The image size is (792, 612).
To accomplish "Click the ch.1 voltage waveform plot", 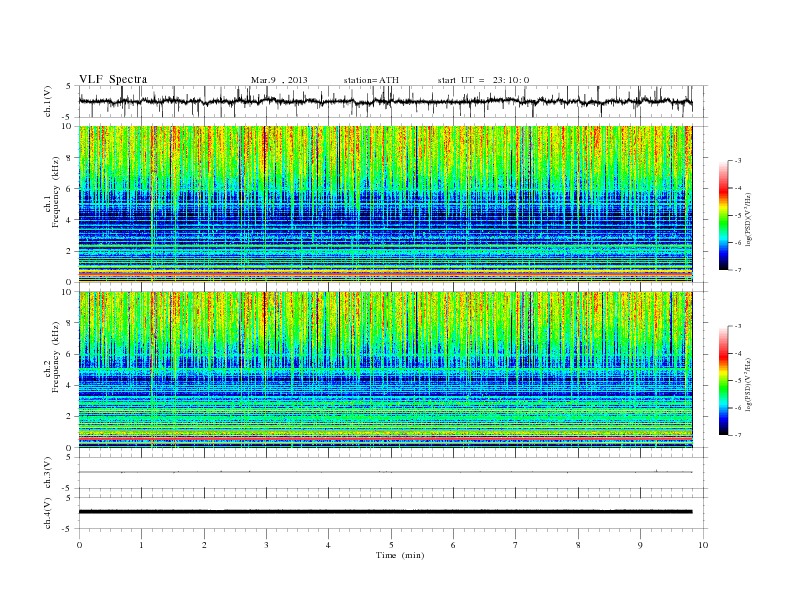I will click(393, 101).
